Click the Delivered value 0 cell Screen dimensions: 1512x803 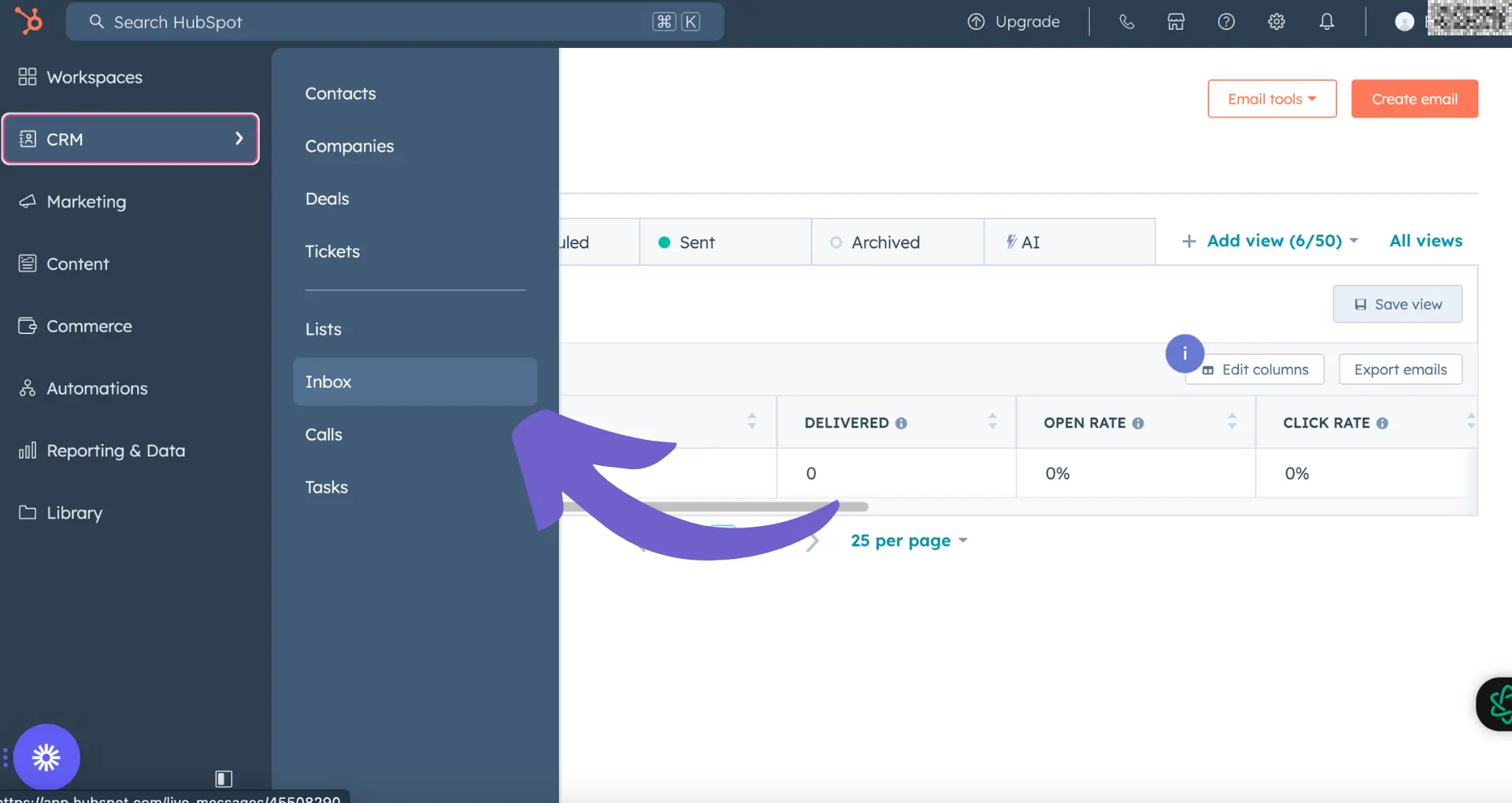point(896,473)
